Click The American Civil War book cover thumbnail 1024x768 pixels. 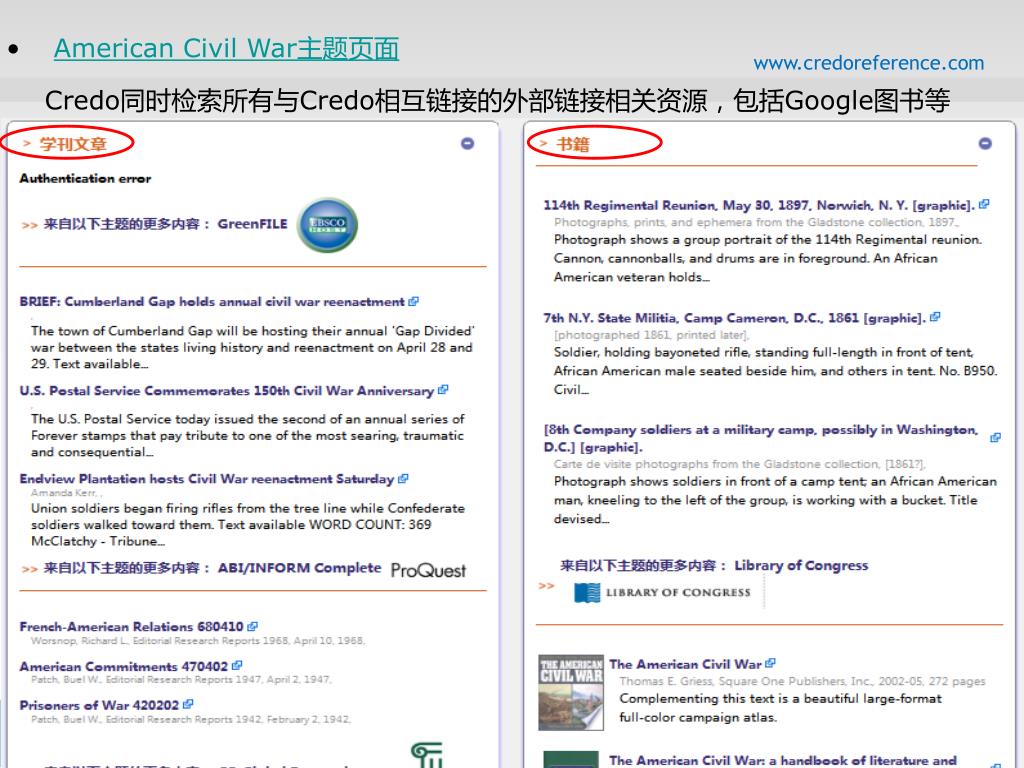pos(571,692)
